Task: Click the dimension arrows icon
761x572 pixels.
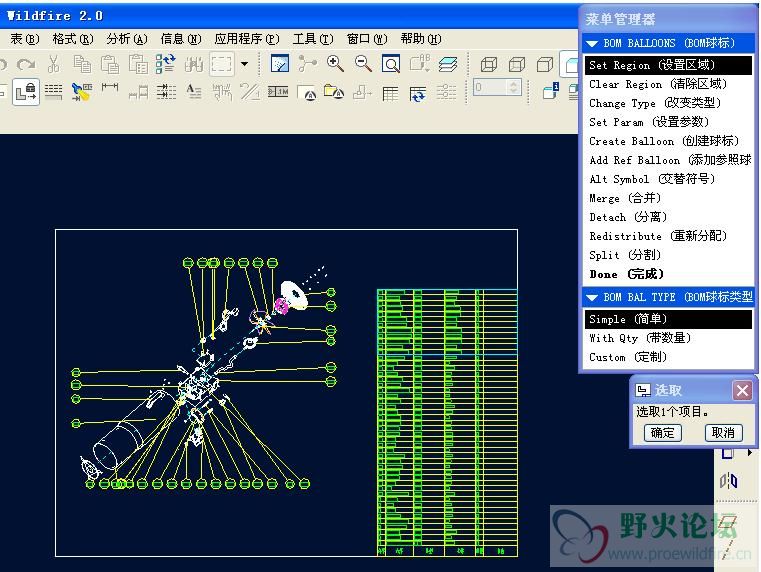Action: (110, 87)
